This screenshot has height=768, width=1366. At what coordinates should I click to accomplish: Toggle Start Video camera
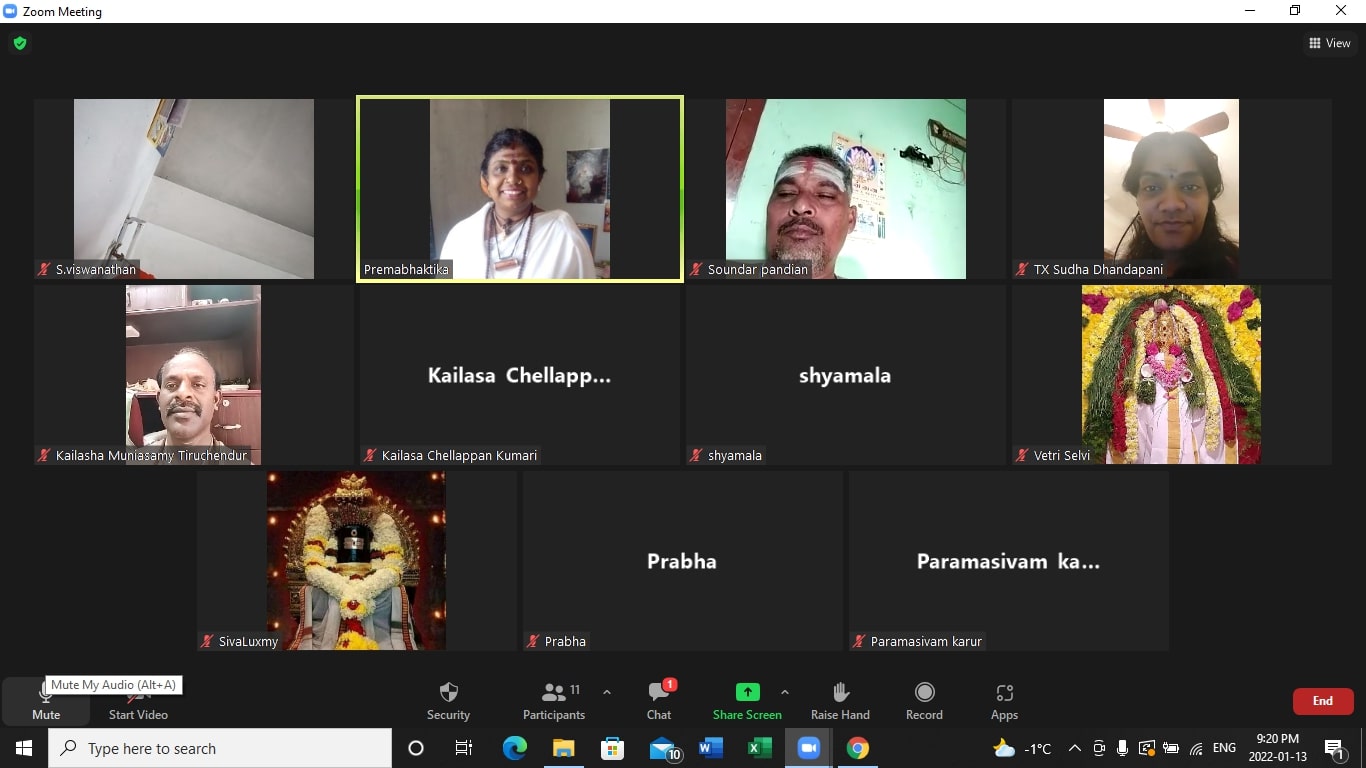tap(138, 700)
